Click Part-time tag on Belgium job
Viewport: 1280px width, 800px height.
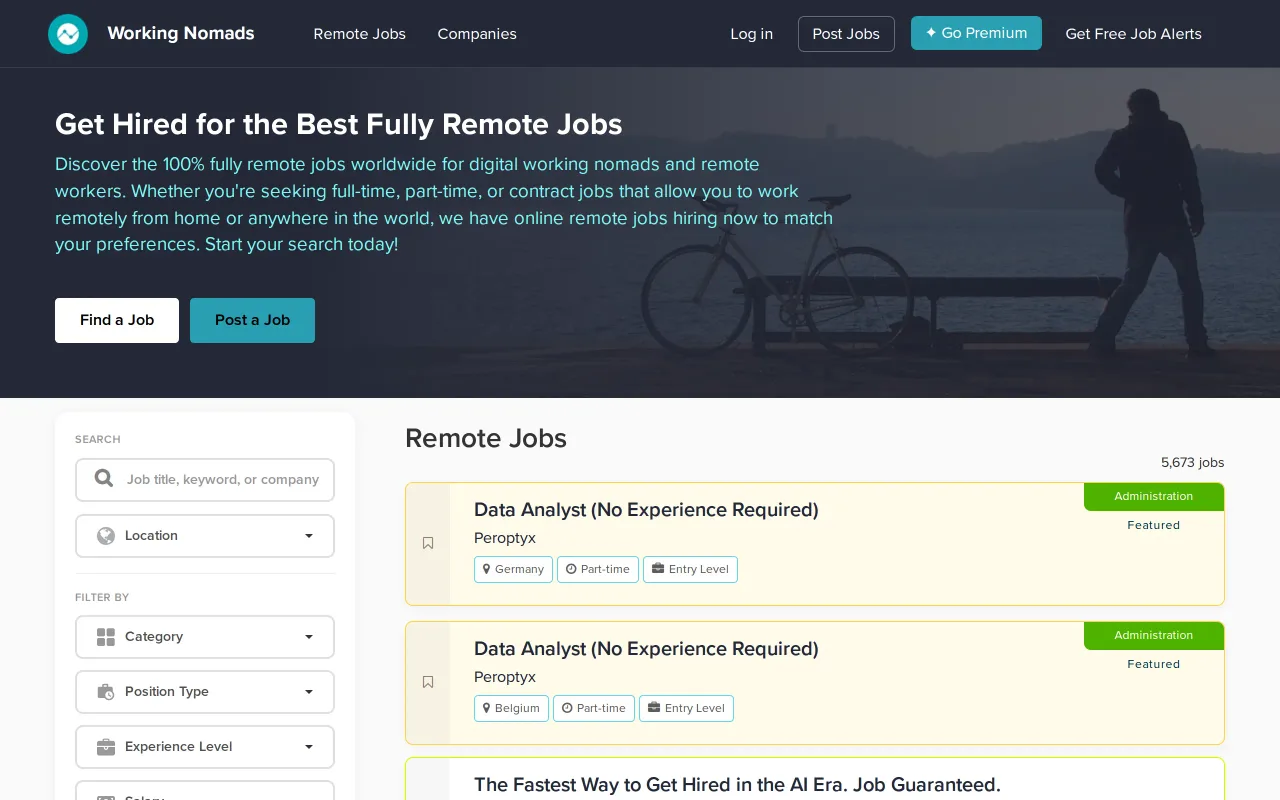(594, 708)
